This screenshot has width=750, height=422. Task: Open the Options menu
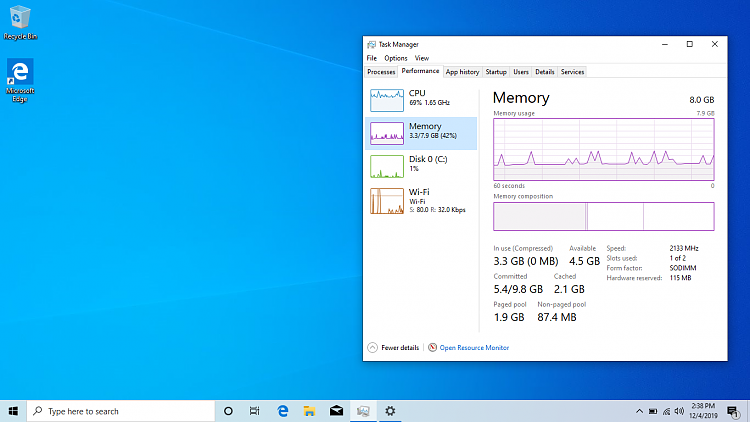396,58
